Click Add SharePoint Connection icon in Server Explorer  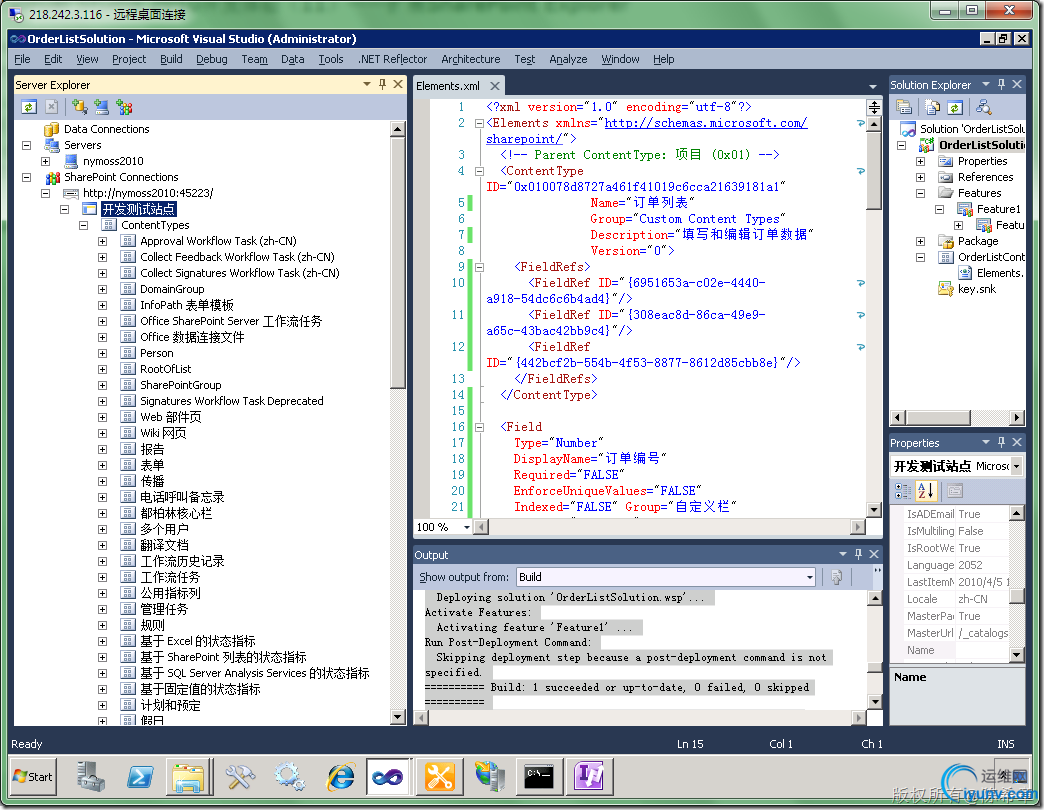pos(124,106)
